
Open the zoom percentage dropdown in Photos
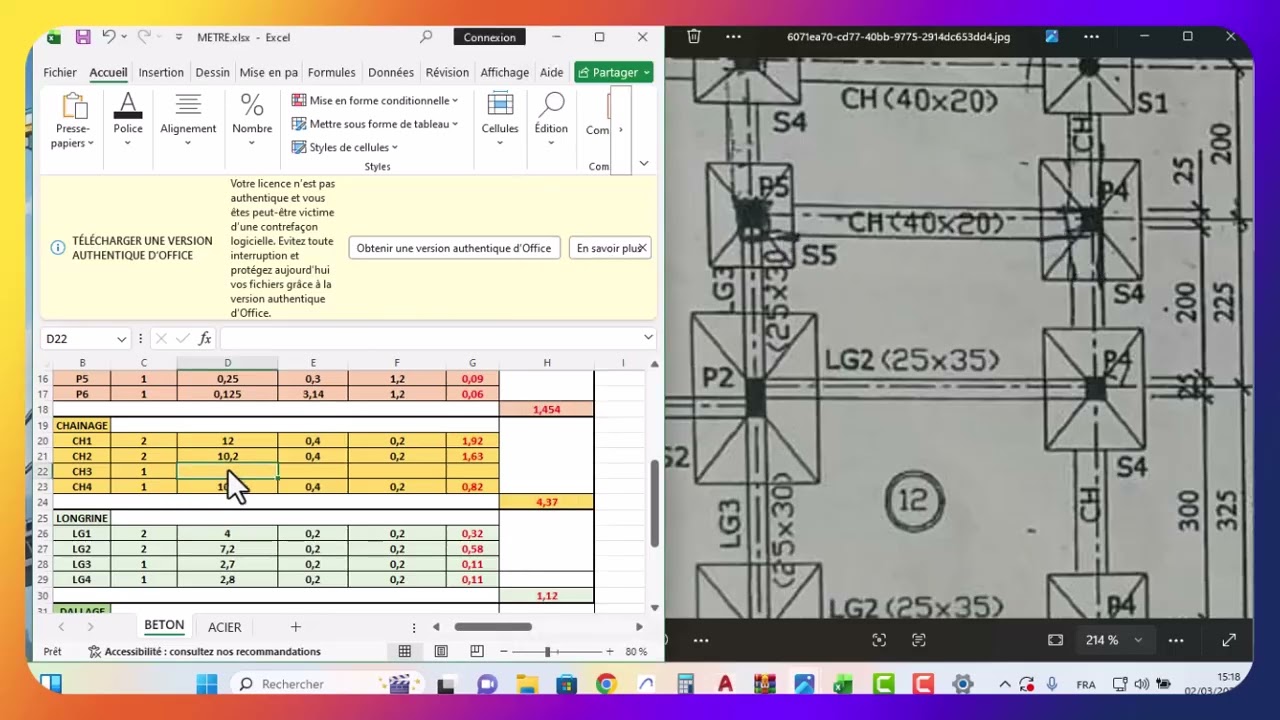(x=1138, y=640)
